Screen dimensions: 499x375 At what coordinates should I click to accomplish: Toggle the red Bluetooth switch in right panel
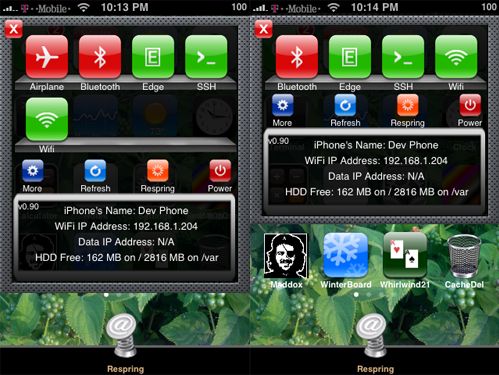click(297, 57)
